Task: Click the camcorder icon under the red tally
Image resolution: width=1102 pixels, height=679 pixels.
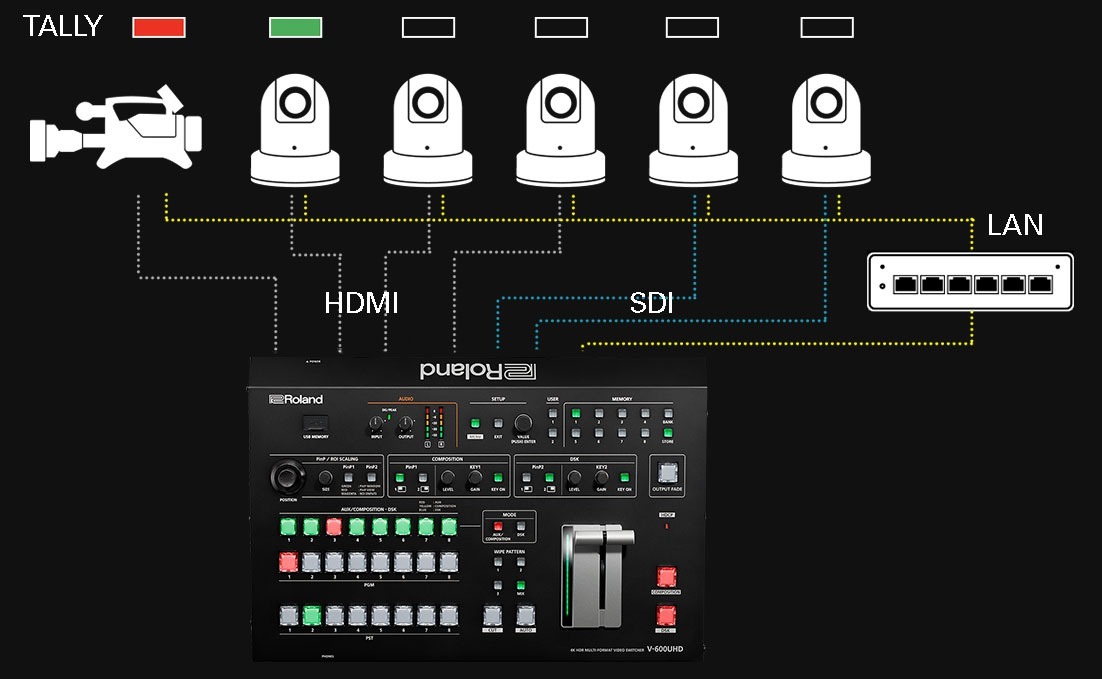Action: [x=115, y=130]
